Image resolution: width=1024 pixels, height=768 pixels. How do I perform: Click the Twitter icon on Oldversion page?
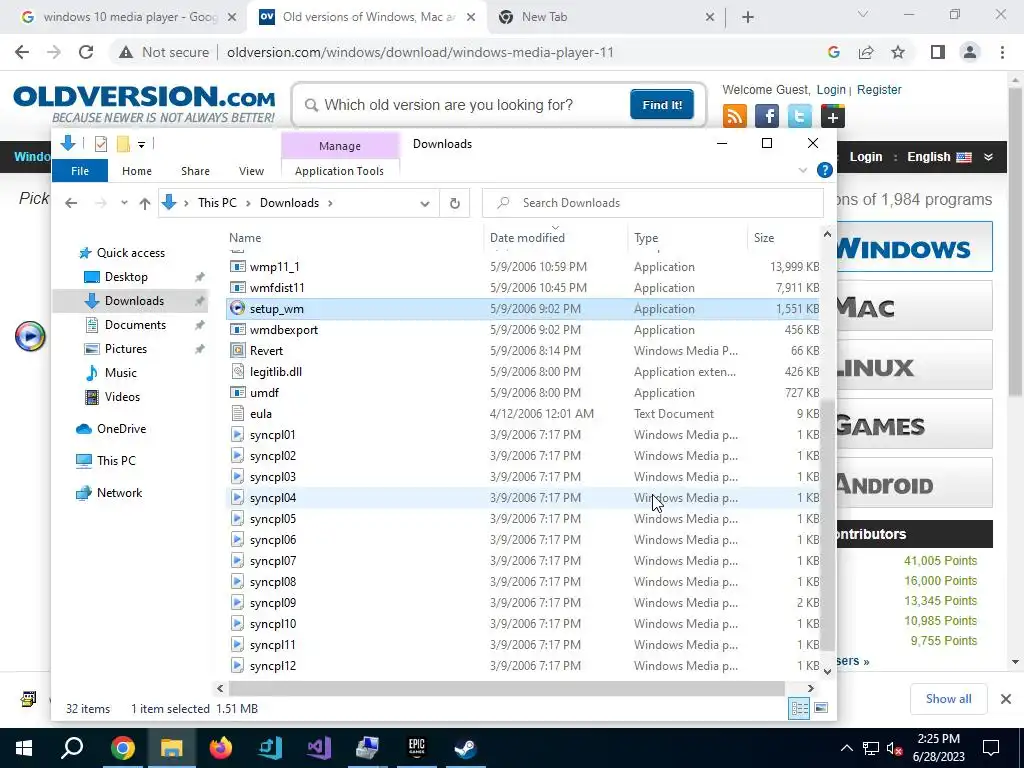point(799,116)
